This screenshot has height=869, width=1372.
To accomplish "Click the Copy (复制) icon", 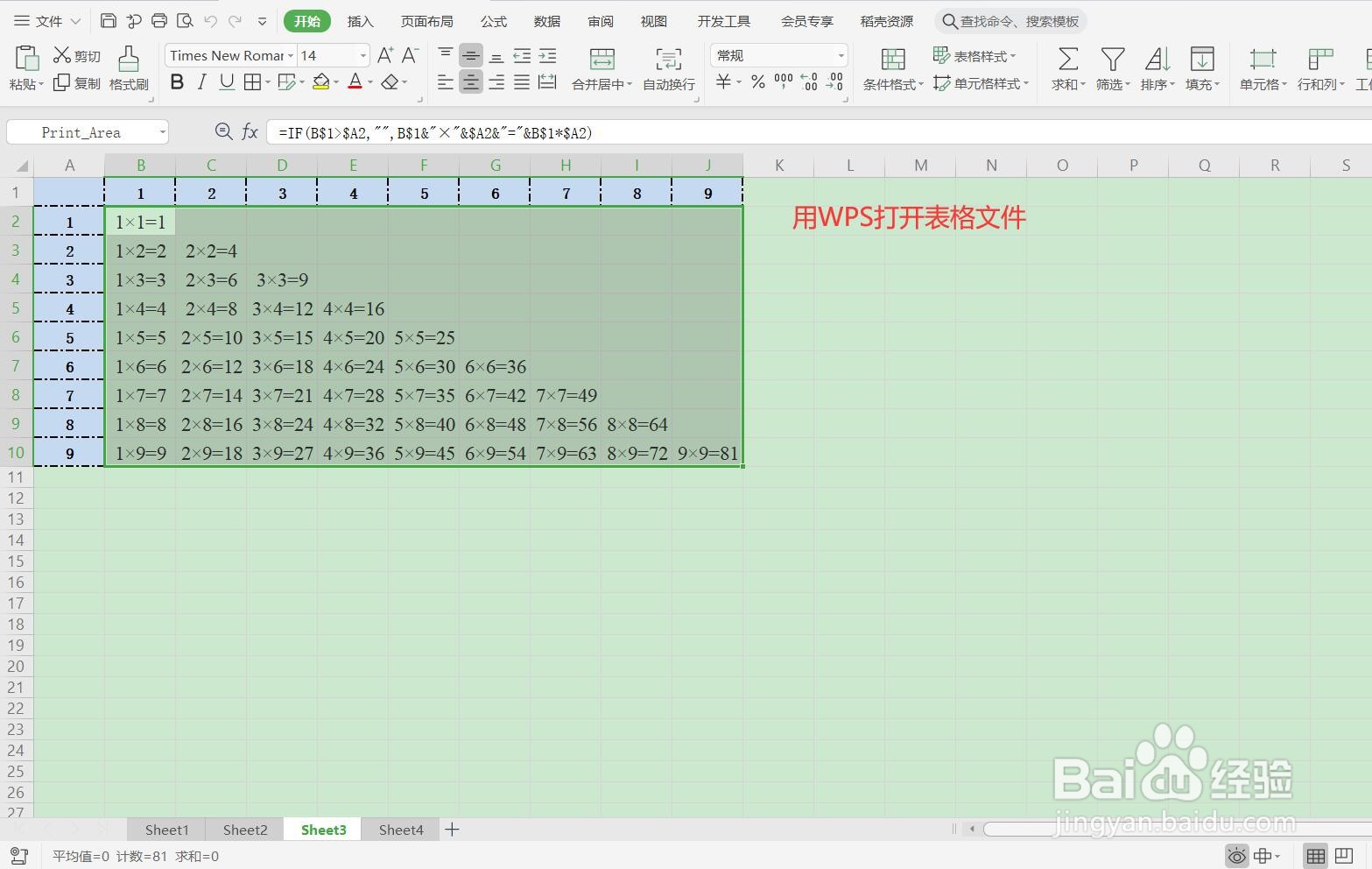I will click(61, 82).
